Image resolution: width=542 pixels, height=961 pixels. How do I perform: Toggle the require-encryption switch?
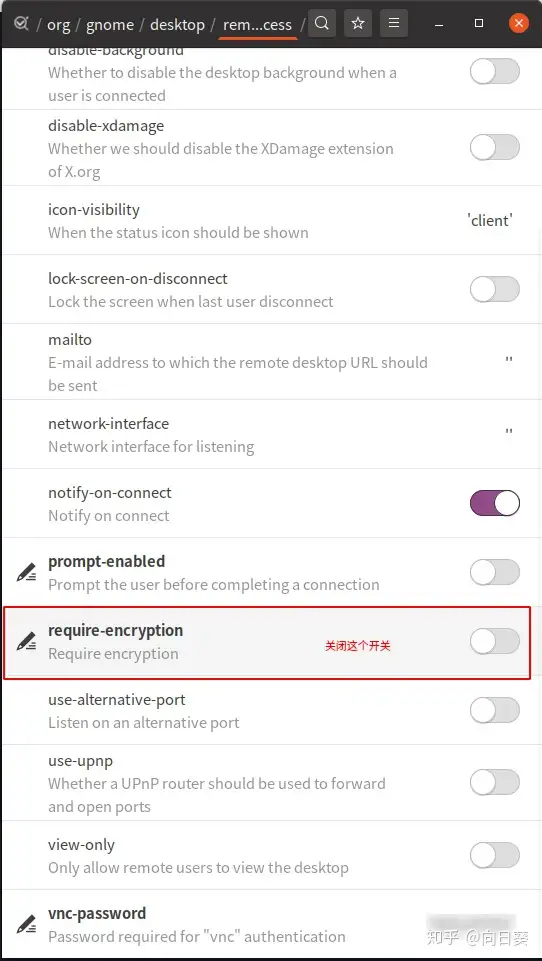click(x=495, y=641)
